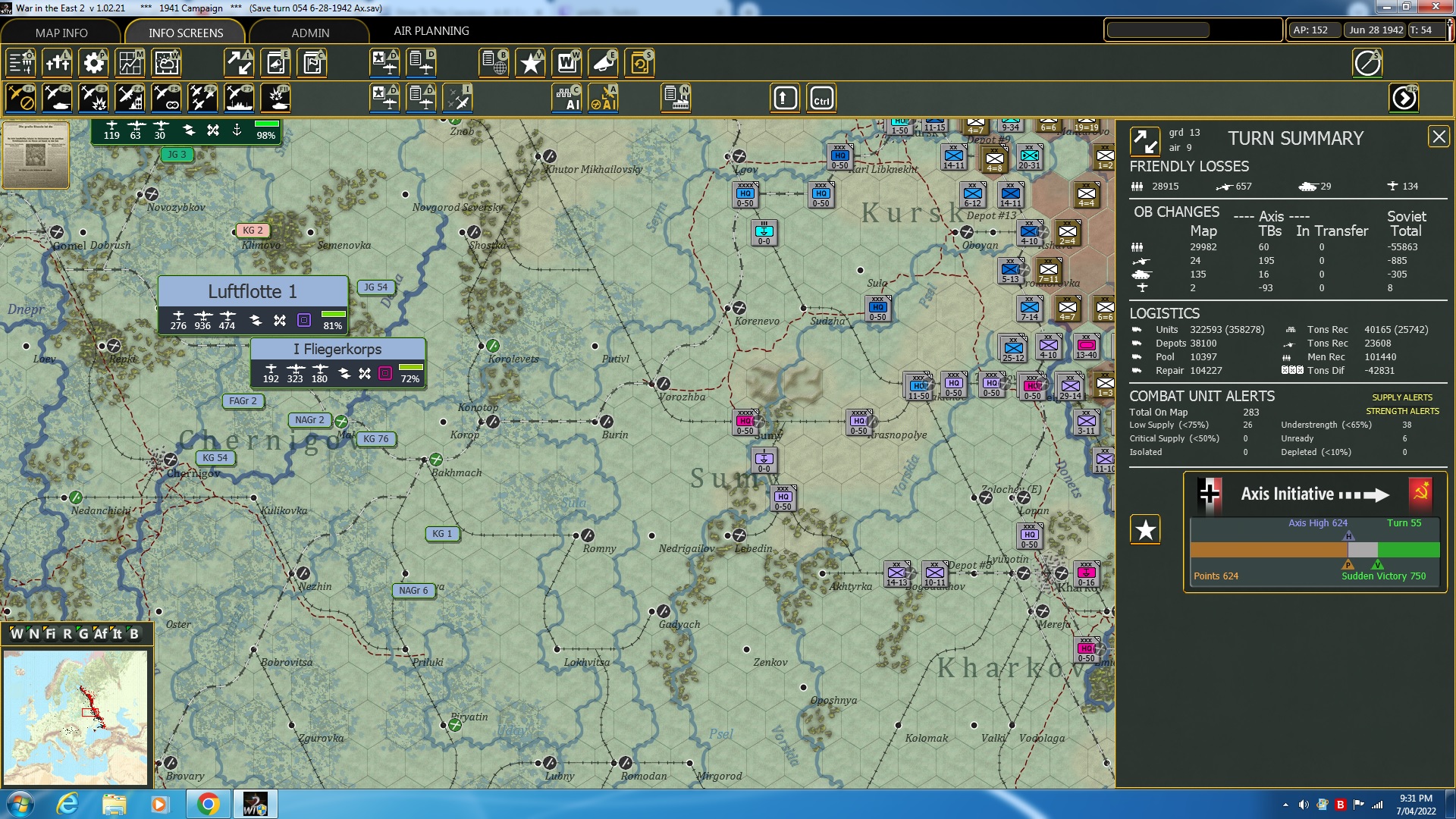Click the AI air assist icon labeled C
The image size is (1456, 819).
coord(566,99)
